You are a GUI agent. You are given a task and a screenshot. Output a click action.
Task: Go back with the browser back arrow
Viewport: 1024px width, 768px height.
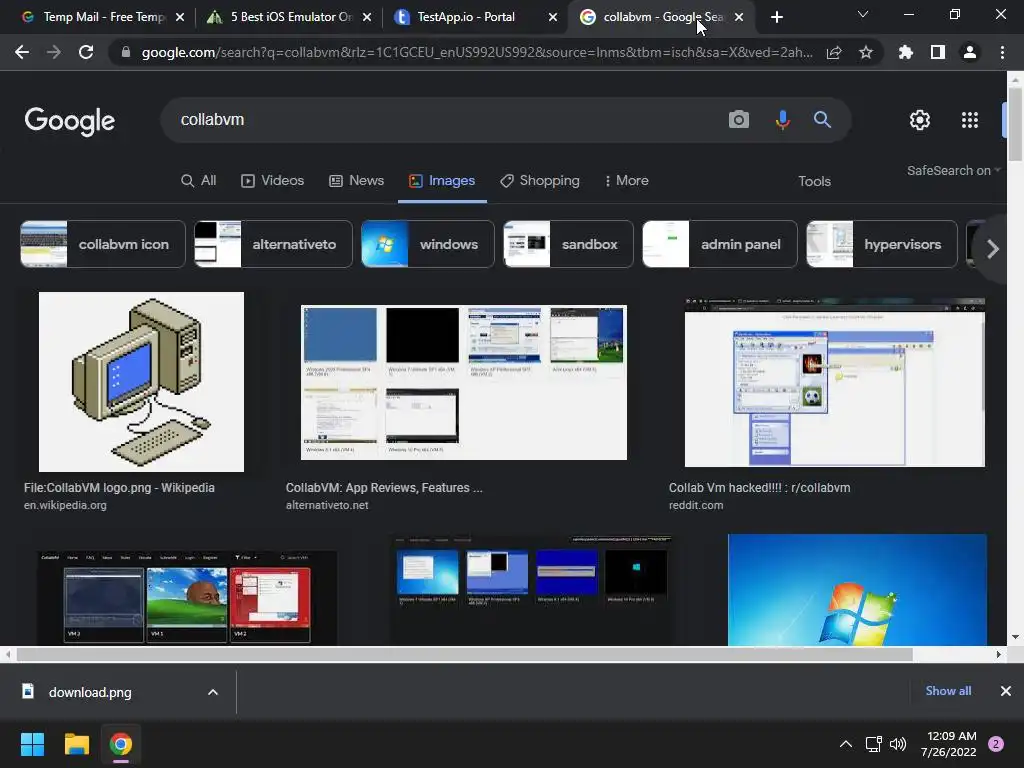(22, 52)
